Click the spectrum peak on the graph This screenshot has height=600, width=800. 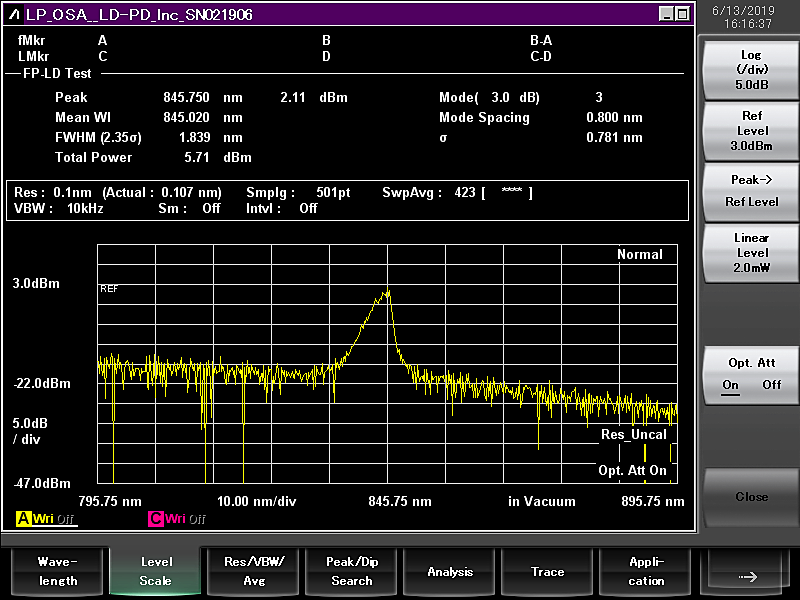(386, 291)
